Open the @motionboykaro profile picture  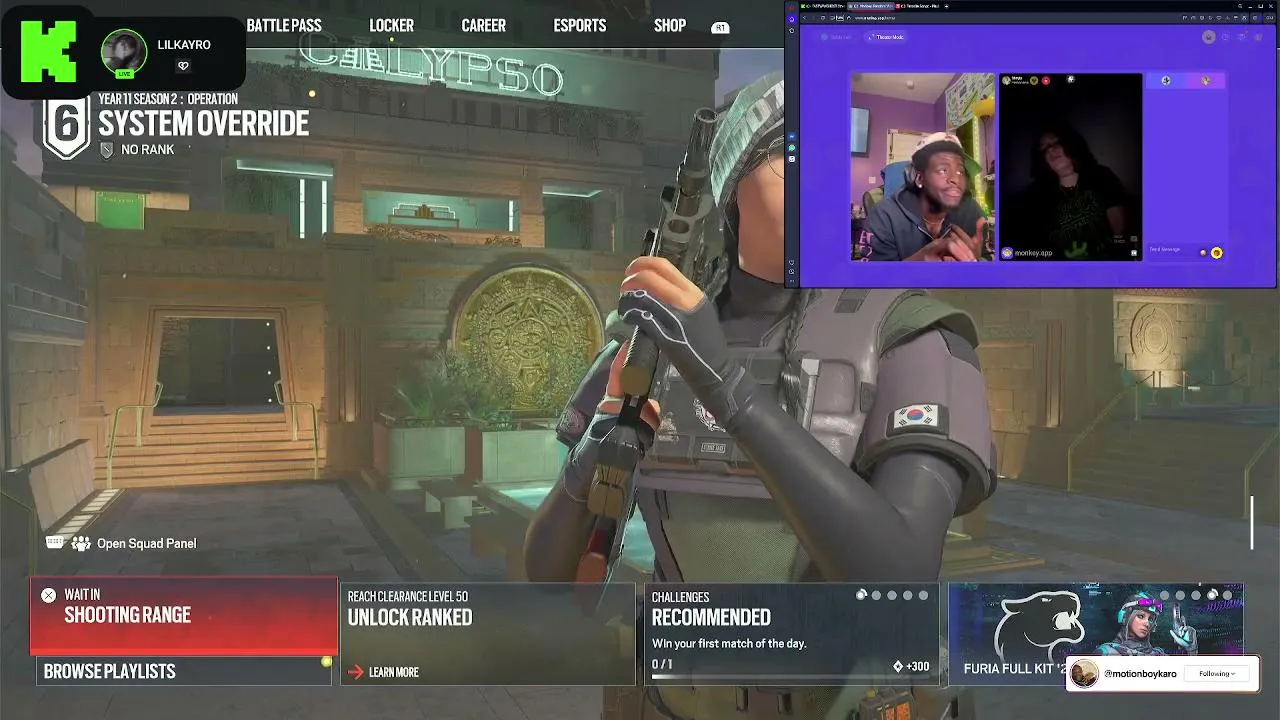1083,674
